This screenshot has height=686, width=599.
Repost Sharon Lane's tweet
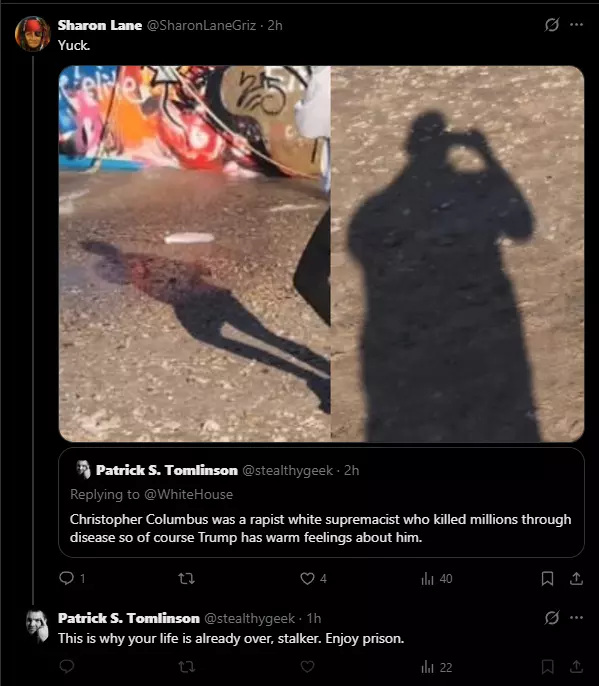[x=187, y=579]
